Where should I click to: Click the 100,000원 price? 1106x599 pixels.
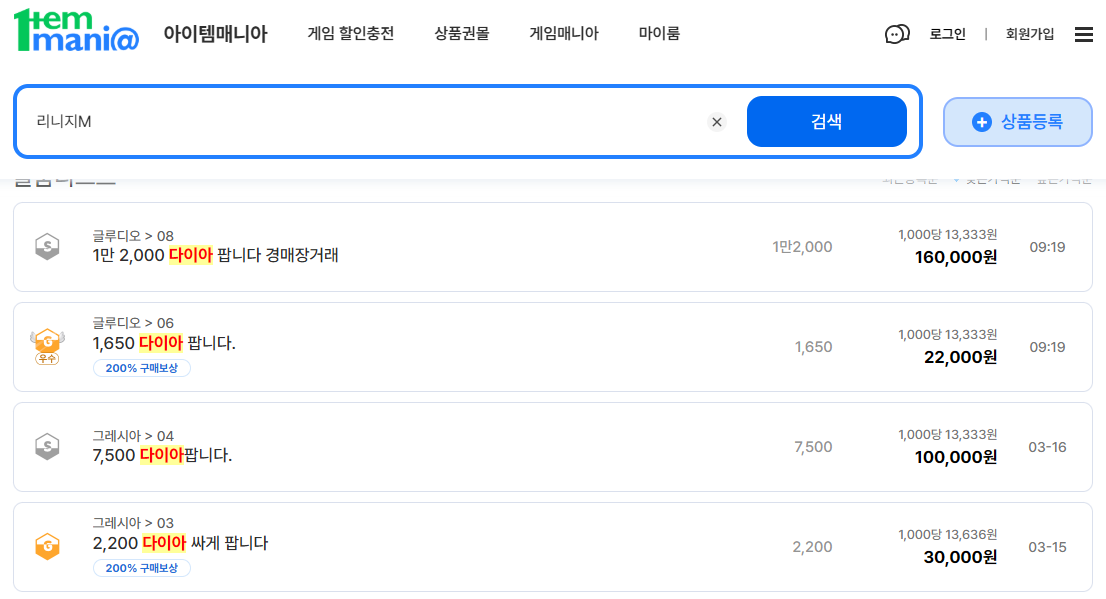pos(956,458)
